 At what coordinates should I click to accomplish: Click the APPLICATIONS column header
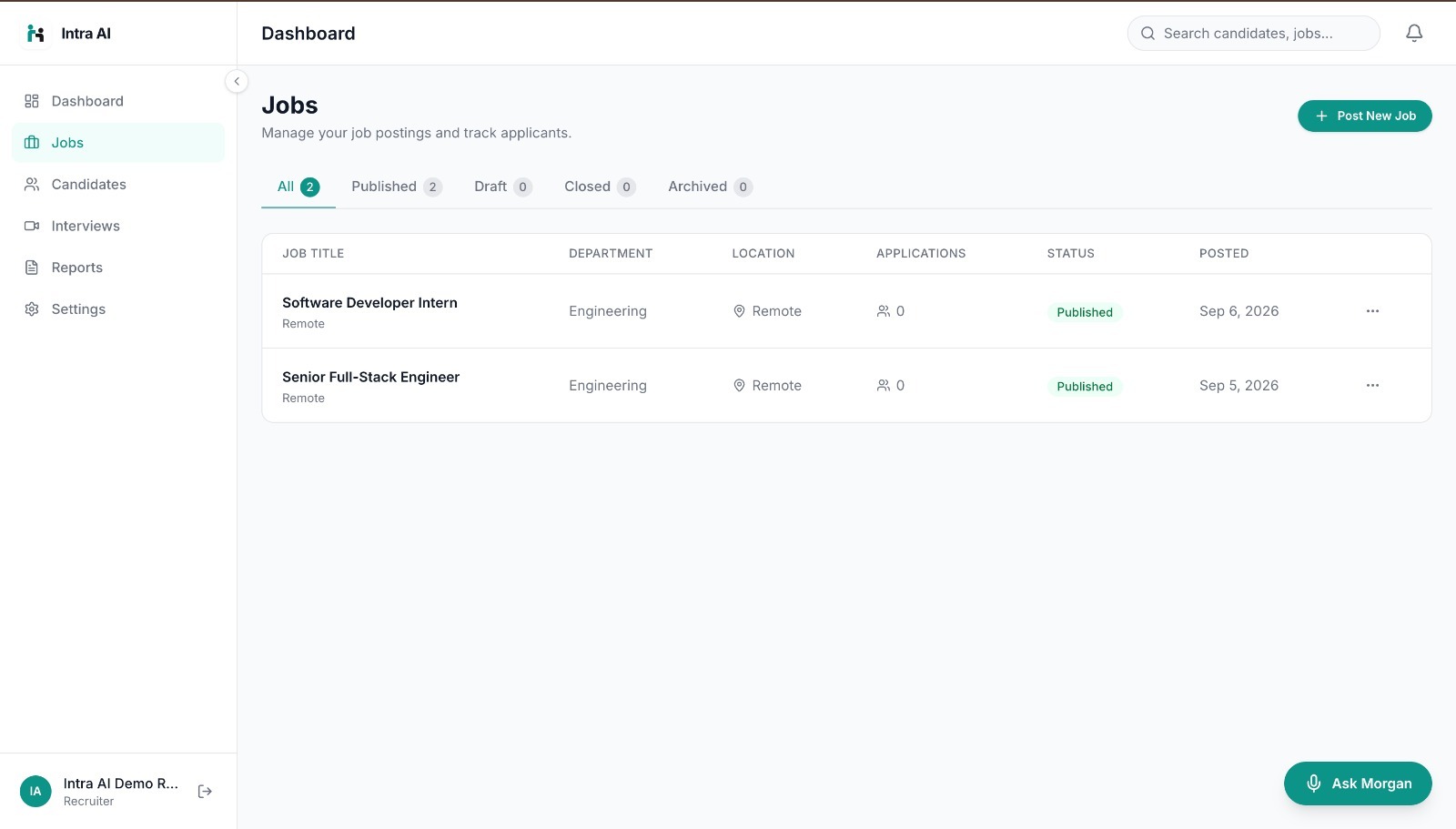(921, 254)
